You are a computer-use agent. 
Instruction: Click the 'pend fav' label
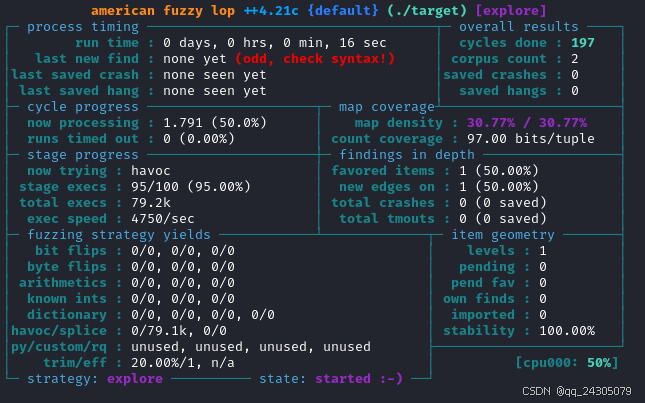(x=483, y=283)
